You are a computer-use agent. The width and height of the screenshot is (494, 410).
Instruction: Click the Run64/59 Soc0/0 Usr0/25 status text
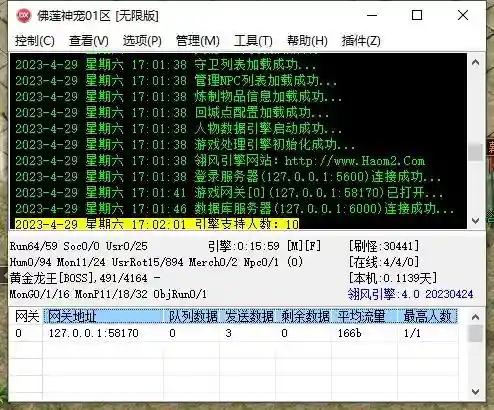(79, 246)
